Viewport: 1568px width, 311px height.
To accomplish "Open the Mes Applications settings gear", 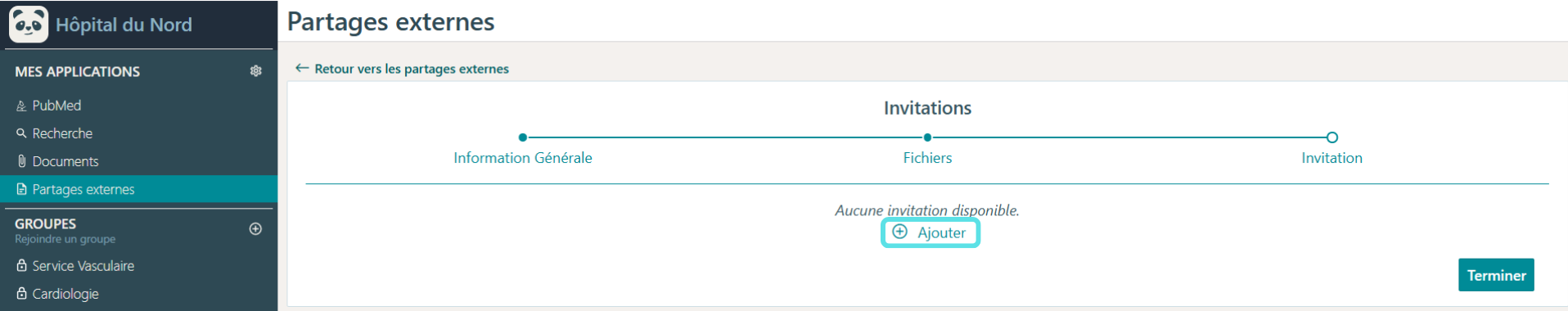I will click(x=255, y=71).
